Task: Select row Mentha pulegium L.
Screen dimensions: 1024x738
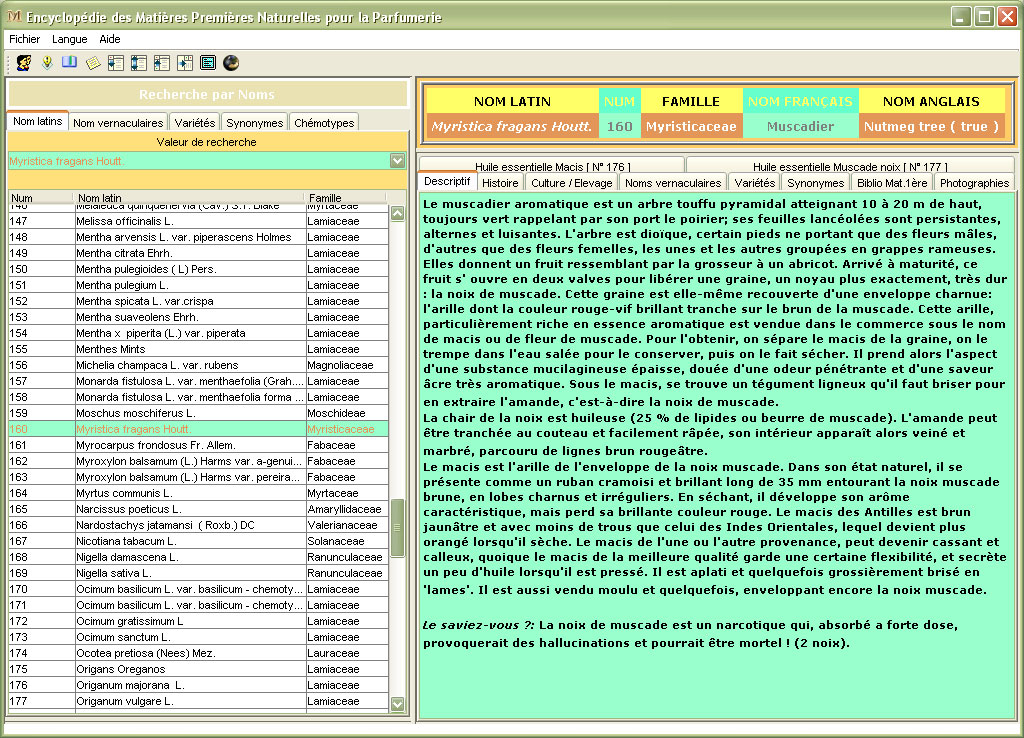Action: tap(199, 285)
